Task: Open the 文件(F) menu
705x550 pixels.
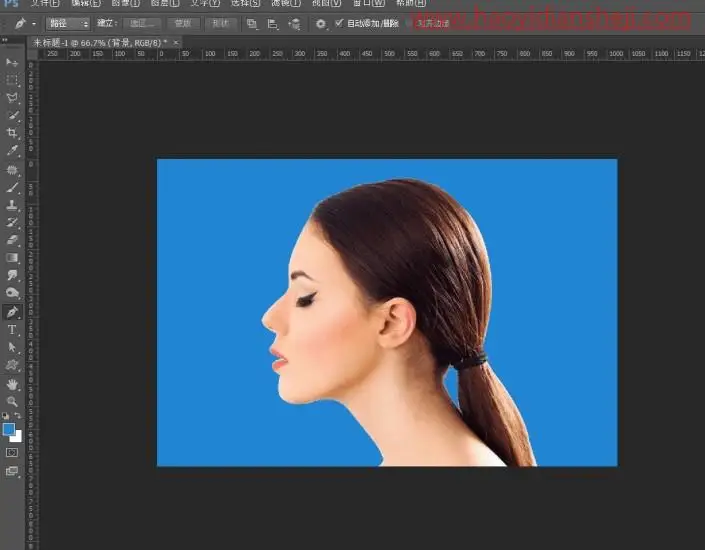Action: 45,3
